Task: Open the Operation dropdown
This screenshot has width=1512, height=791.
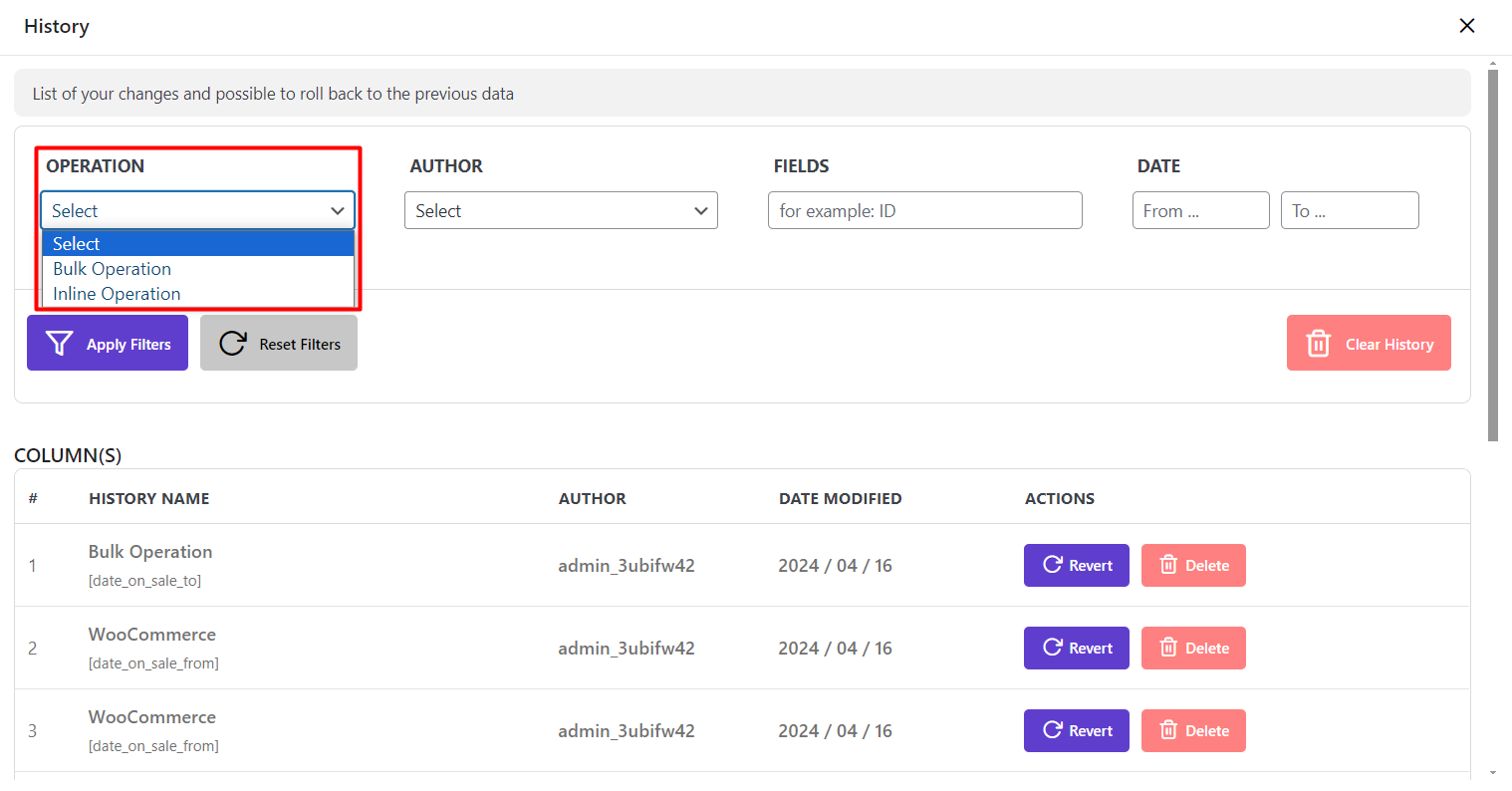Action: click(x=197, y=210)
